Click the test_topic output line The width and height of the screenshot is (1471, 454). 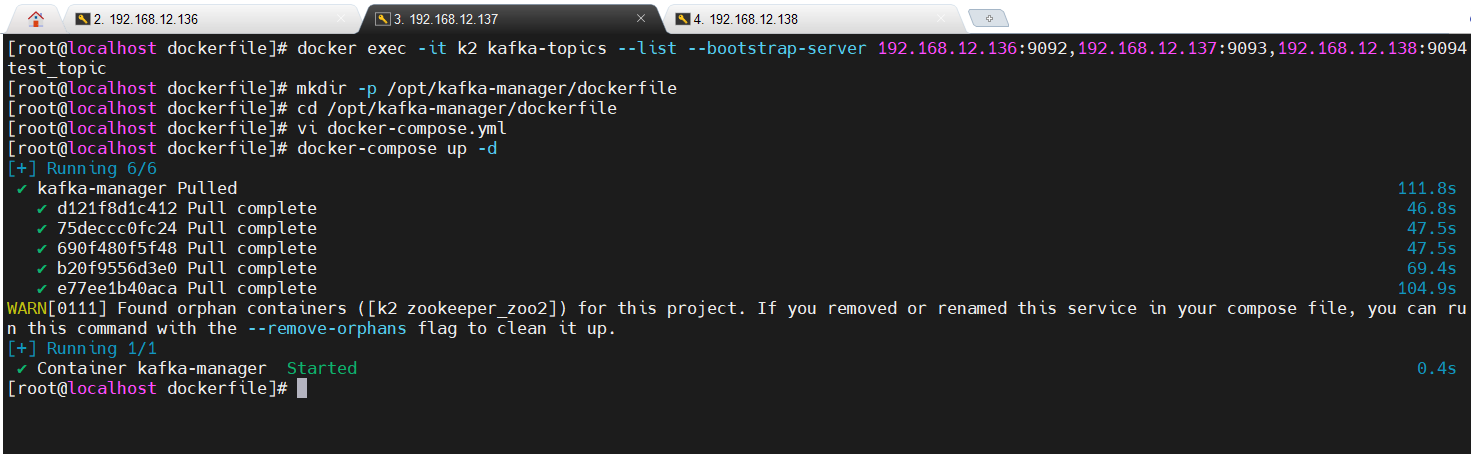pyautogui.click(x=56, y=68)
